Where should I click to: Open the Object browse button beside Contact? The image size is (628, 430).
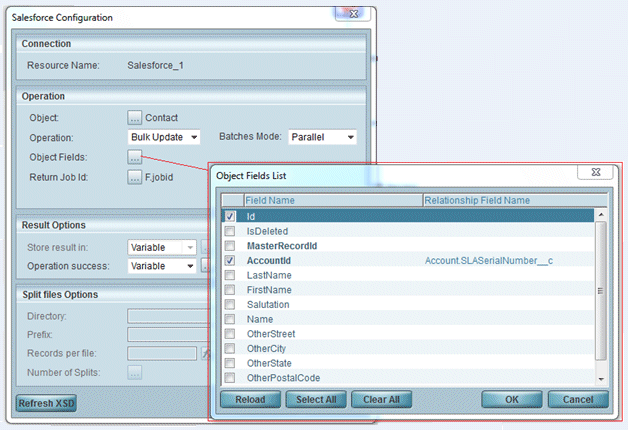click(135, 118)
